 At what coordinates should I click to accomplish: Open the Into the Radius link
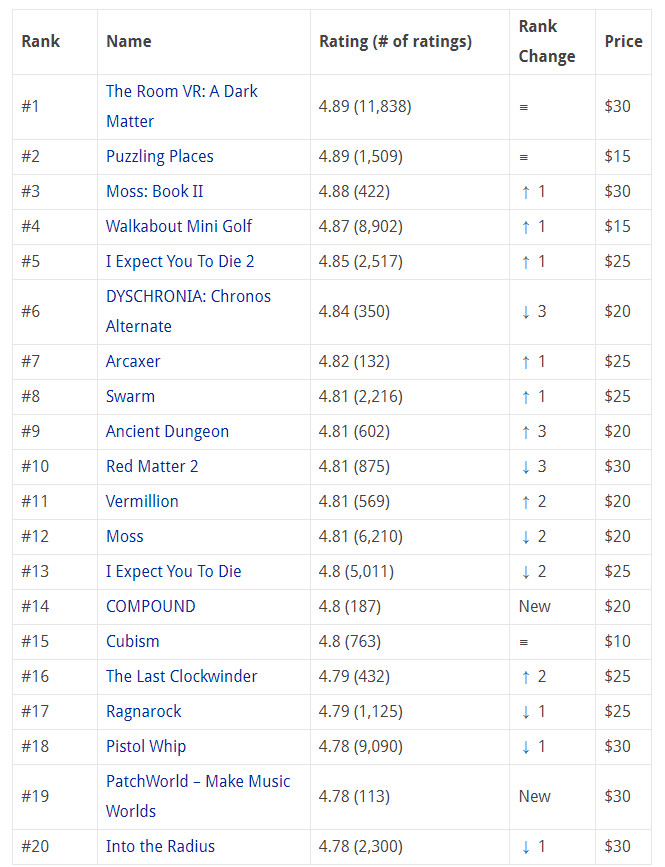pos(160,846)
